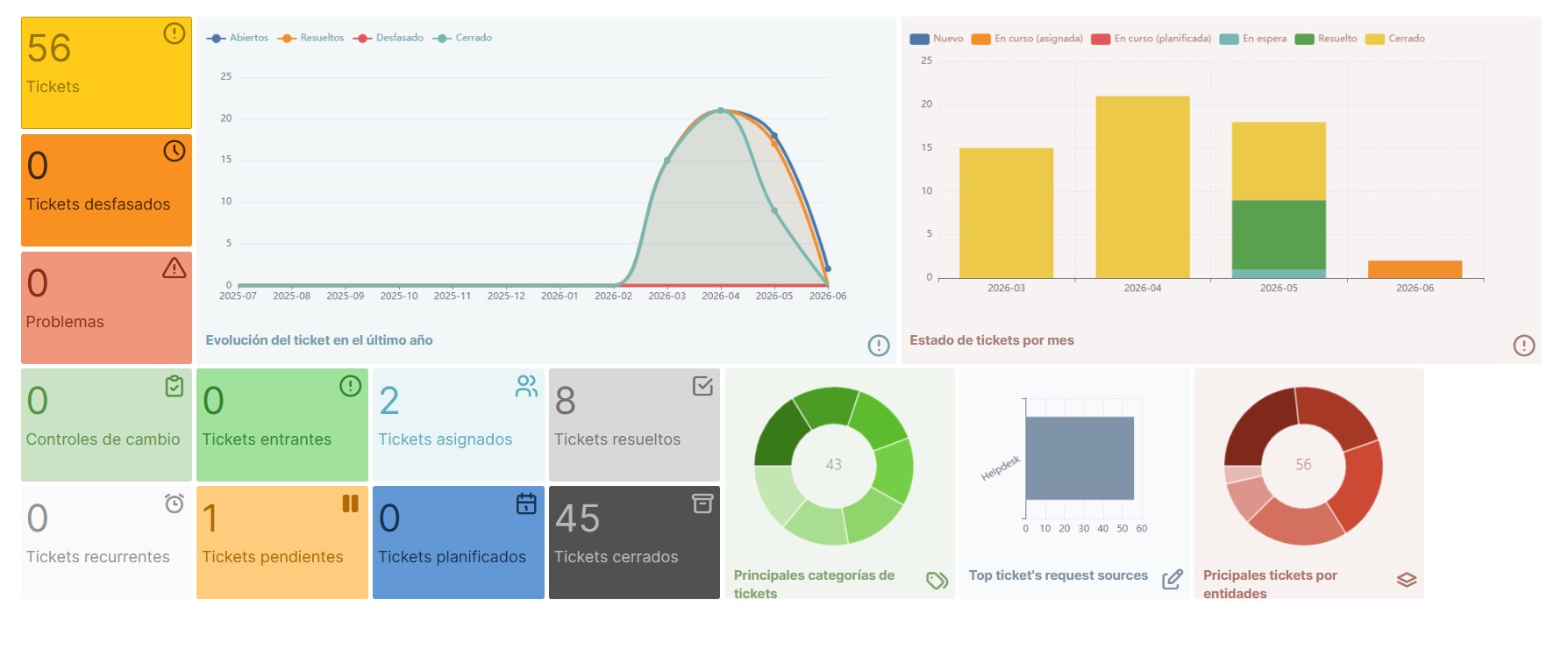Open the Tickets planificados card

click(459, 542)
